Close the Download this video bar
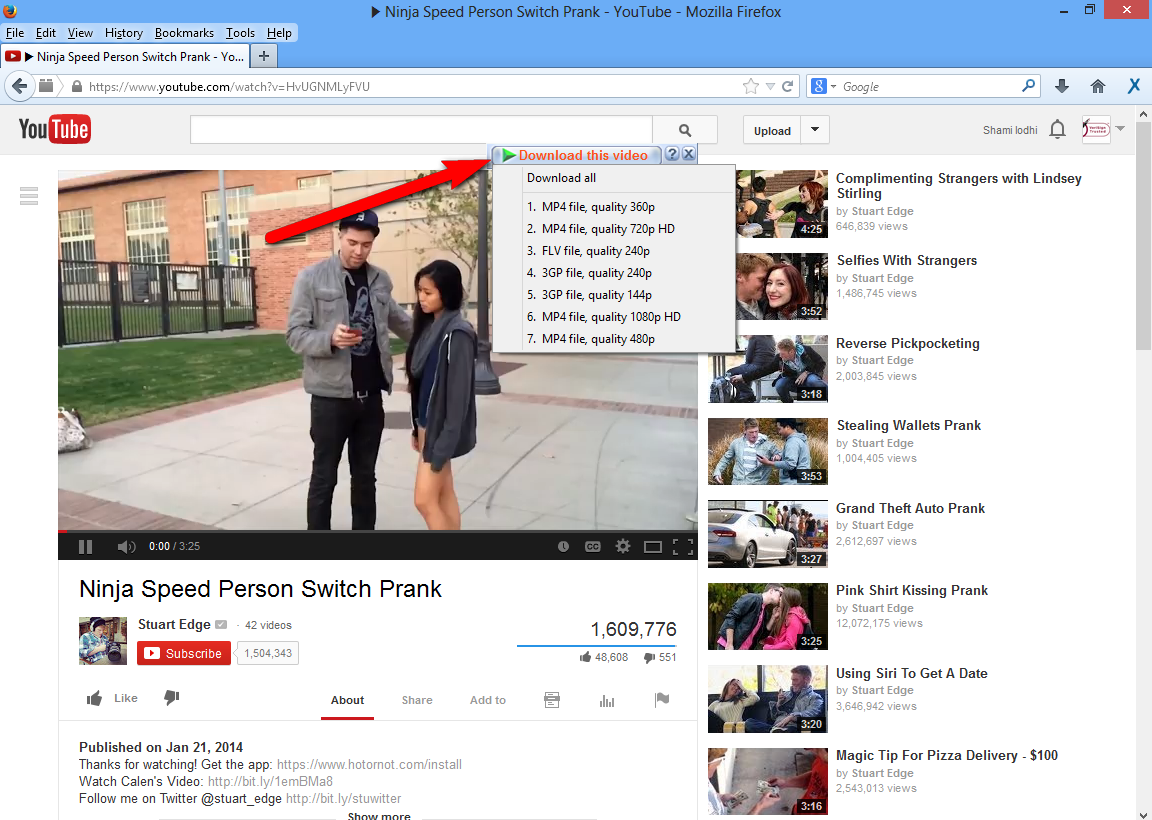1152x820 pixels. point(688,154)
